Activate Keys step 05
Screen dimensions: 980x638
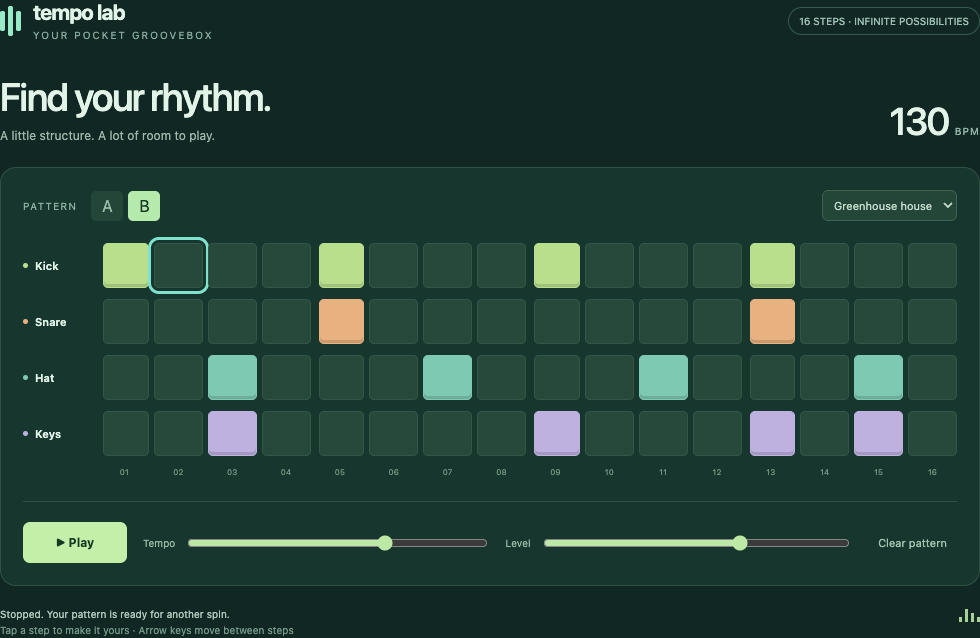click(x=341, y=434)
